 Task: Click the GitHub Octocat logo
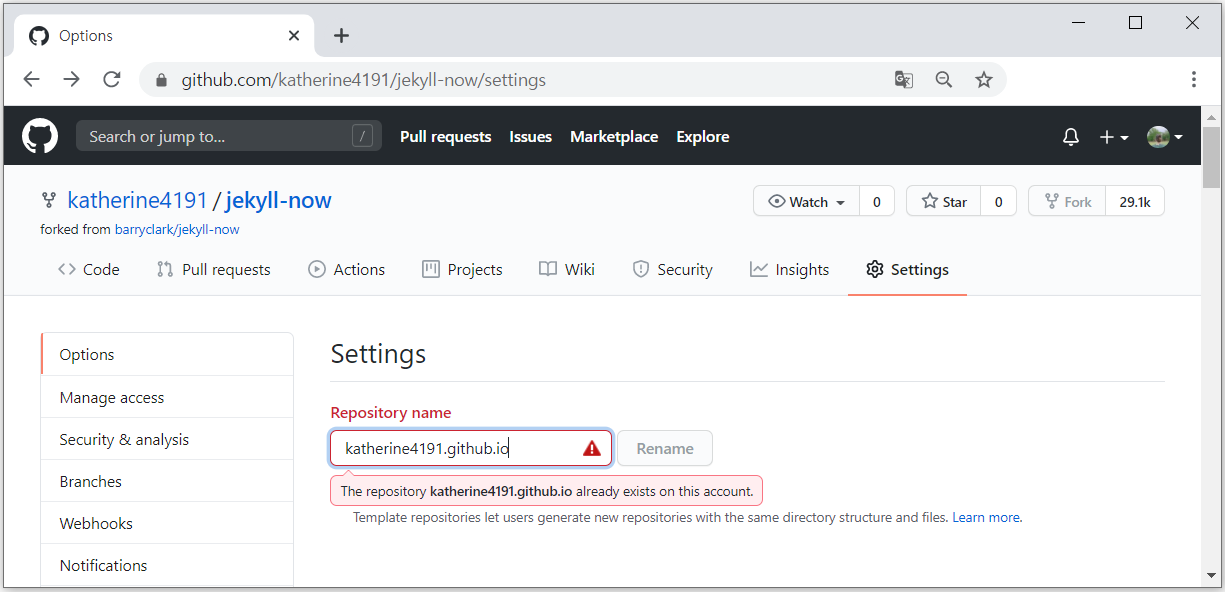point(40,136)
